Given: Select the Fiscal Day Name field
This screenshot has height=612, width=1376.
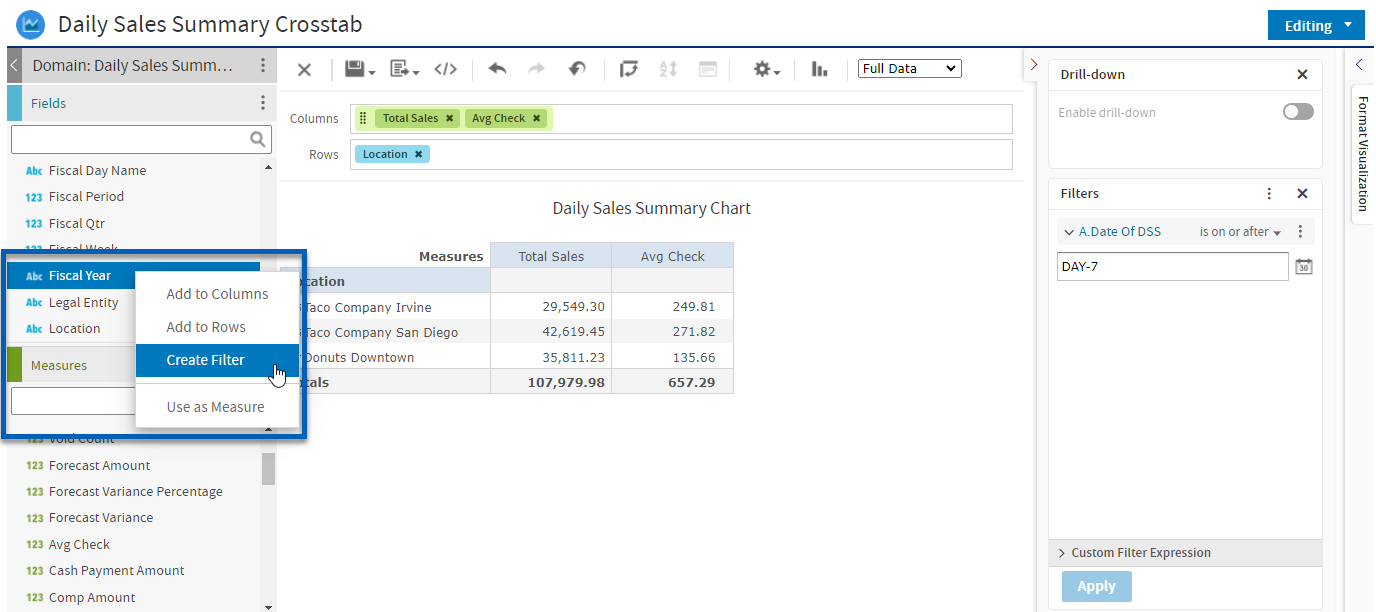Looking at the screenshot, I should click(x=97, y=170).
